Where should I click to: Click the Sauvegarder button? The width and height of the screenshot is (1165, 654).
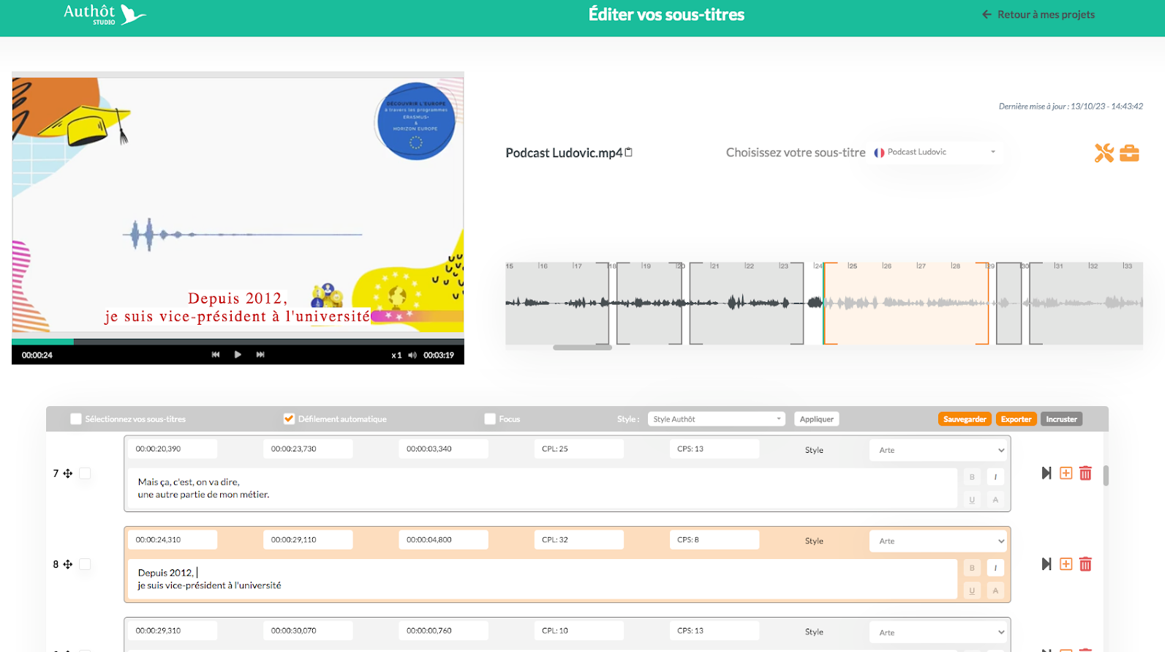tap(964, 419)
